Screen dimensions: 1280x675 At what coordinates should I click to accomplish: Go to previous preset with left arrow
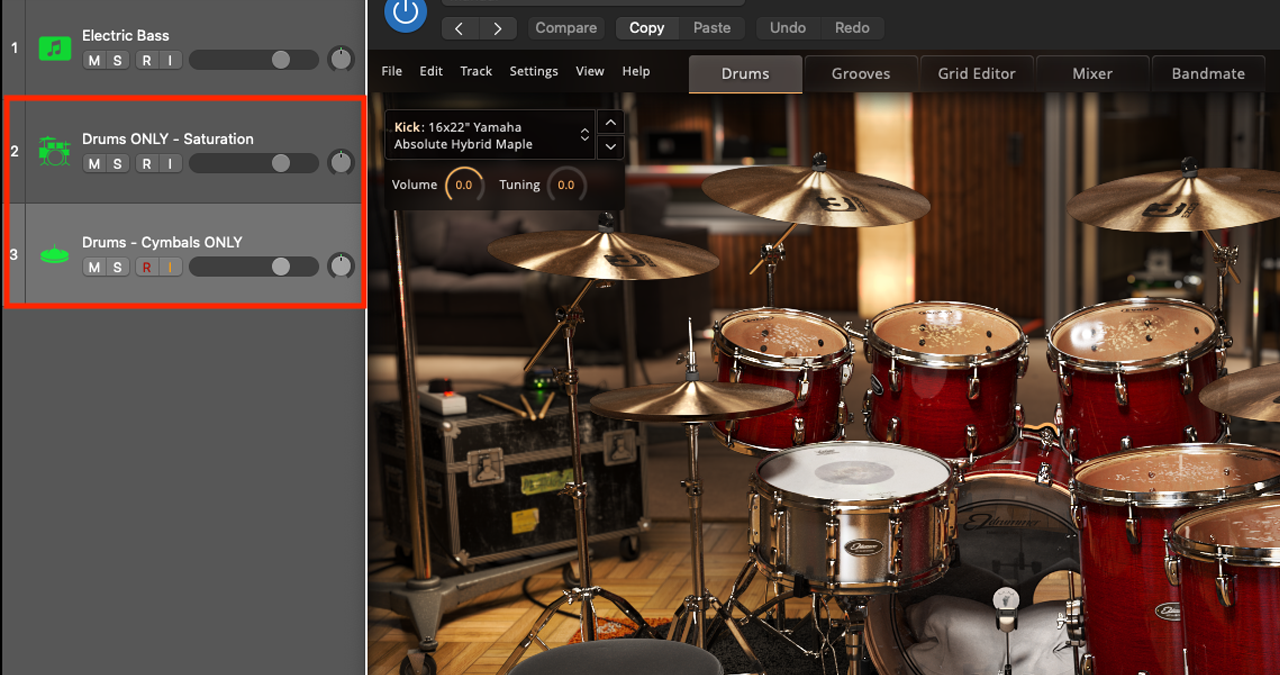[459, 28]
